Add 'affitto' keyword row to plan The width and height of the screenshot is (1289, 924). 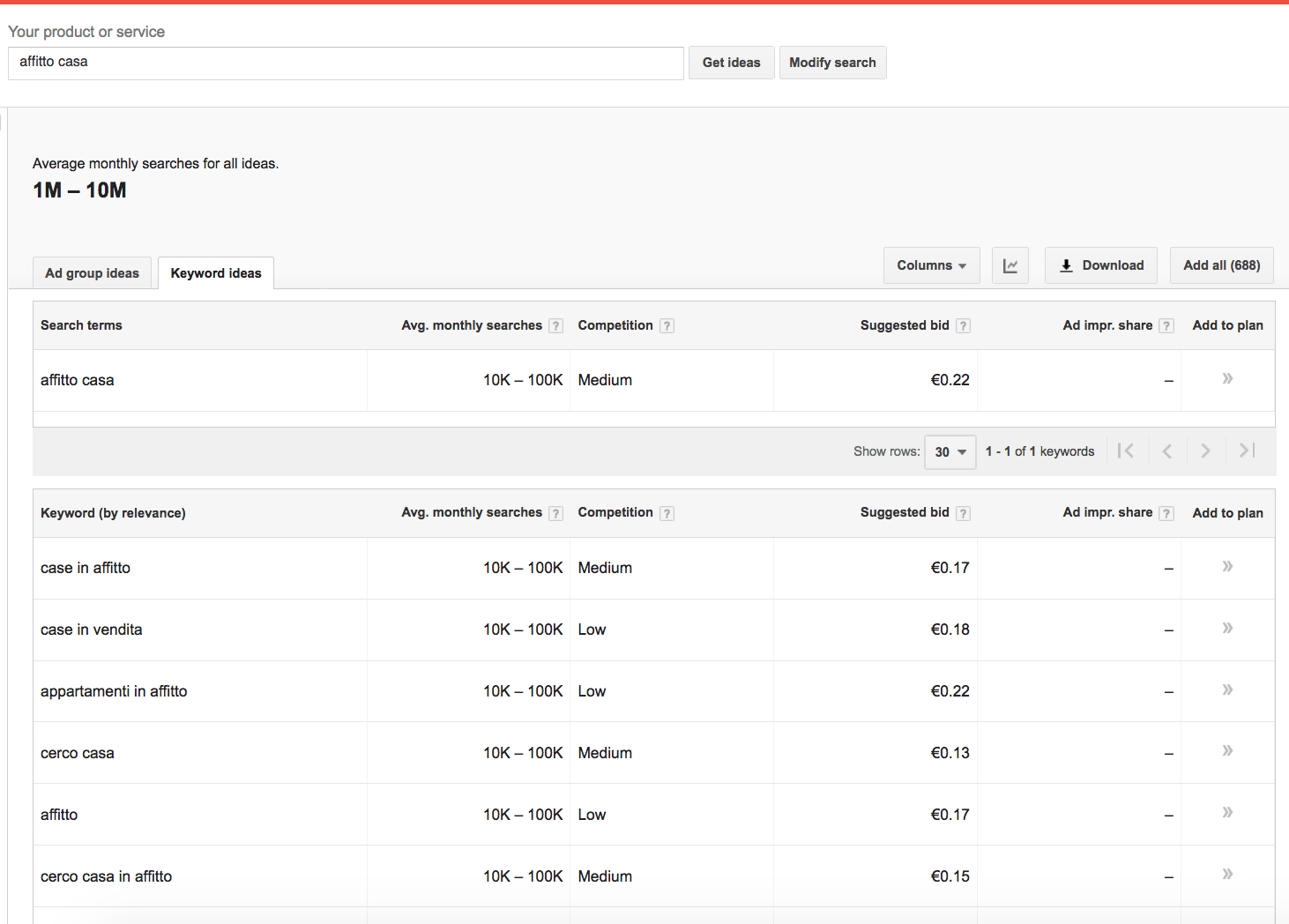pyautogui.click(x=1227, y=812)
